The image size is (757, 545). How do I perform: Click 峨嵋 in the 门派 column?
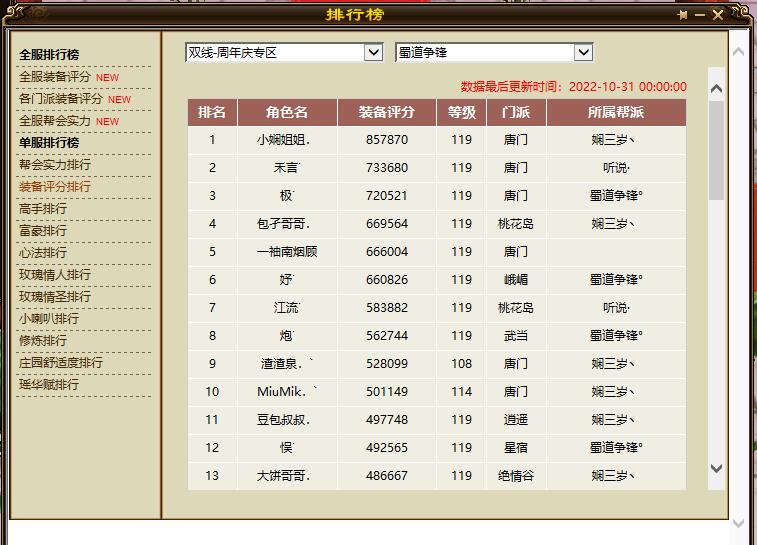point(516,280)
